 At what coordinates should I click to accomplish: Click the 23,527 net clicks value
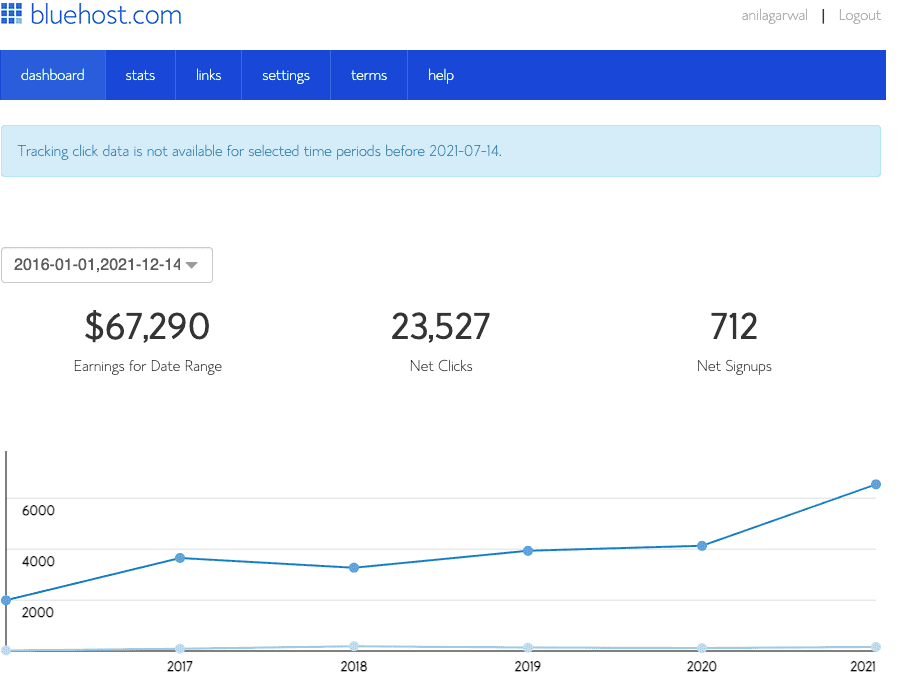point(441,327)
